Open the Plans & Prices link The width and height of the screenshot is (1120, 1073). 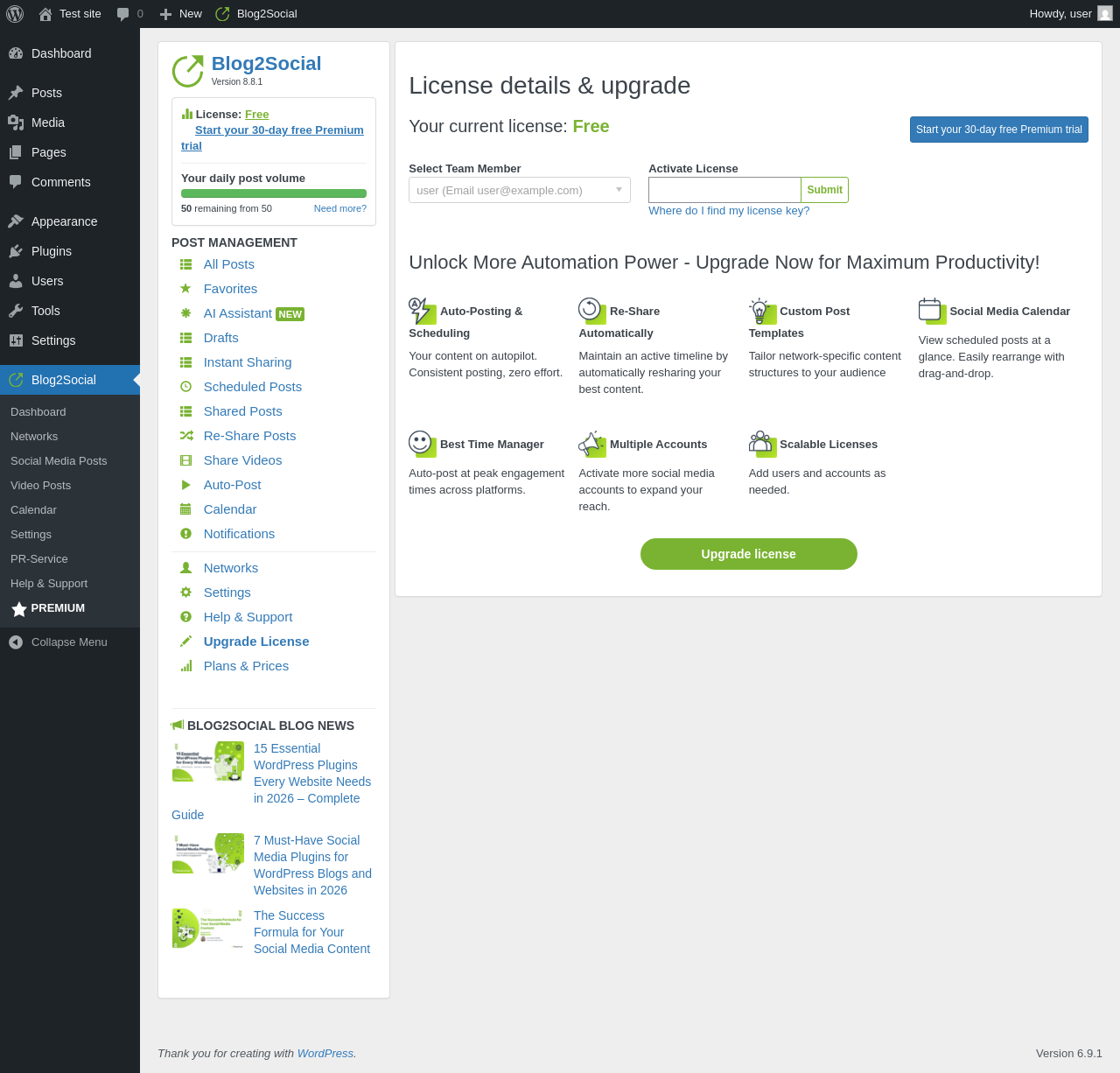click(x=246, y=666)
